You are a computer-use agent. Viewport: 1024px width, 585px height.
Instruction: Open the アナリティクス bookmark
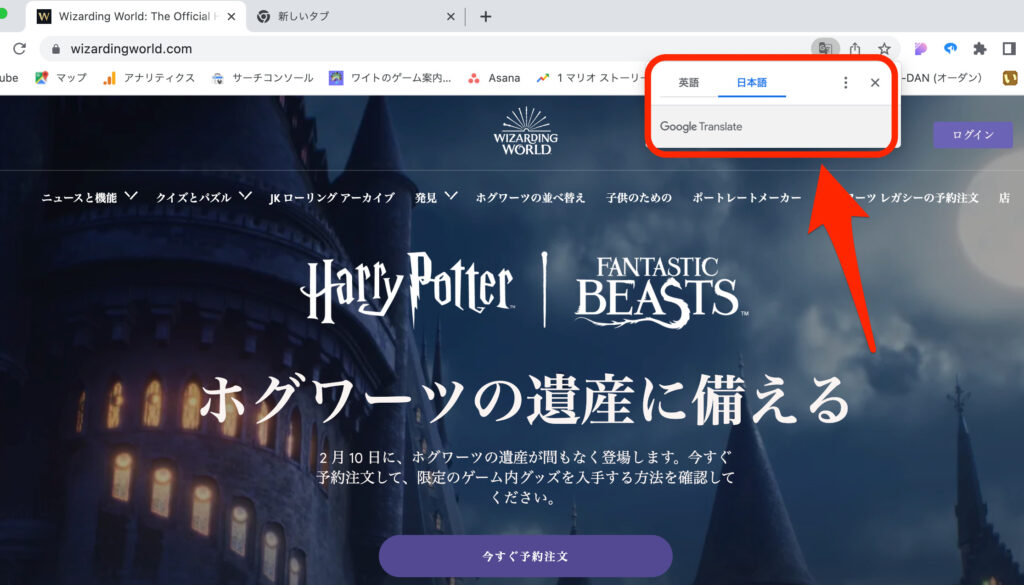(149, 78)
